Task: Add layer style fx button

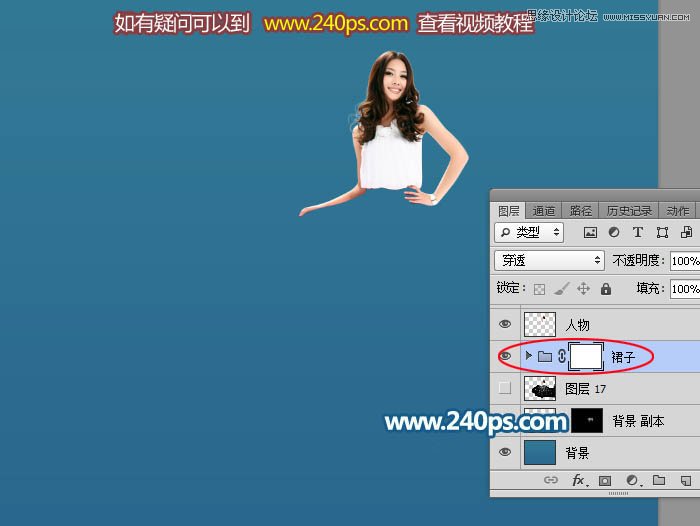Action: pos(578,481)
